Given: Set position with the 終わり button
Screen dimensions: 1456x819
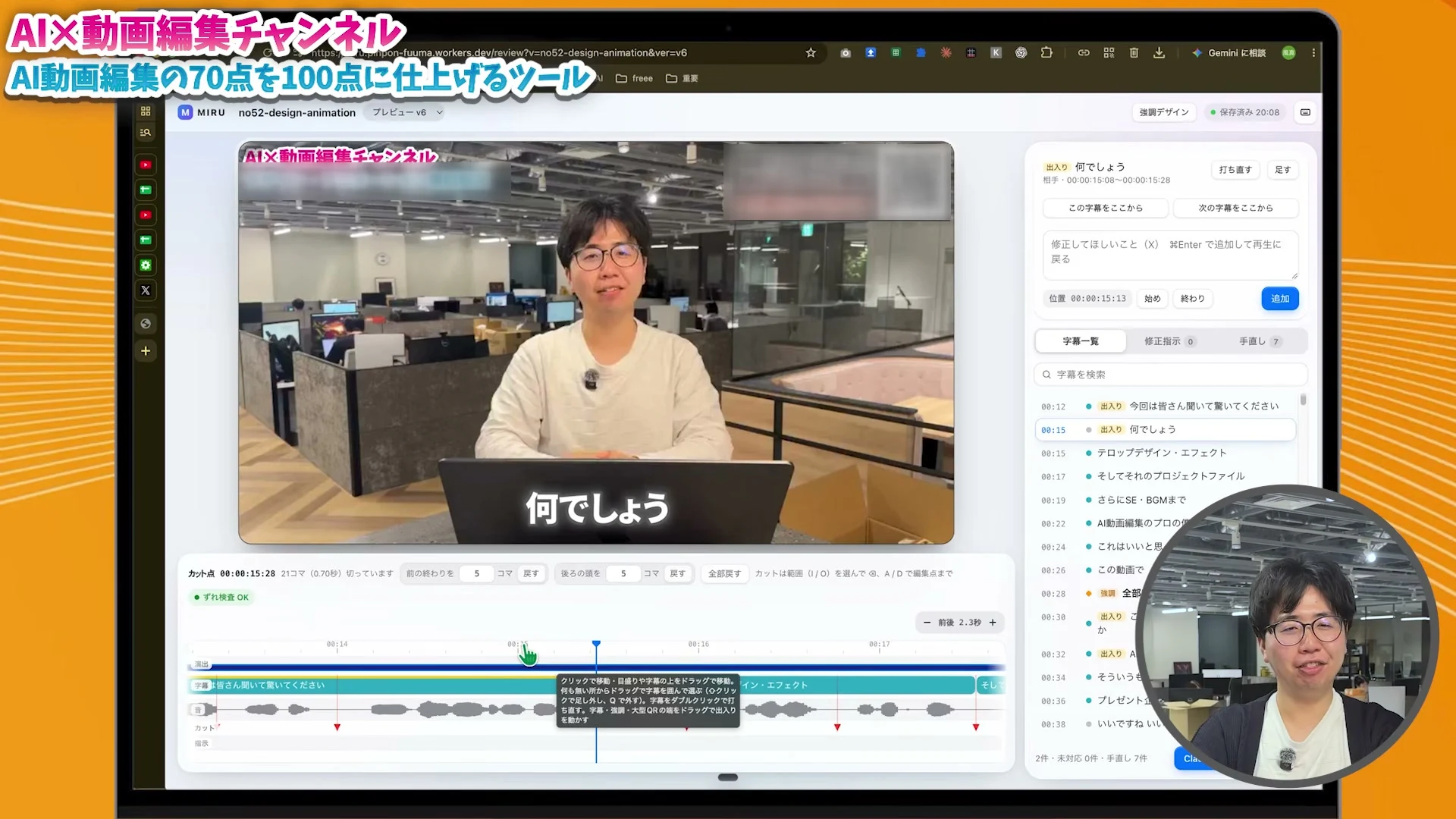Looking at the screenshot, I should 1192,299.
